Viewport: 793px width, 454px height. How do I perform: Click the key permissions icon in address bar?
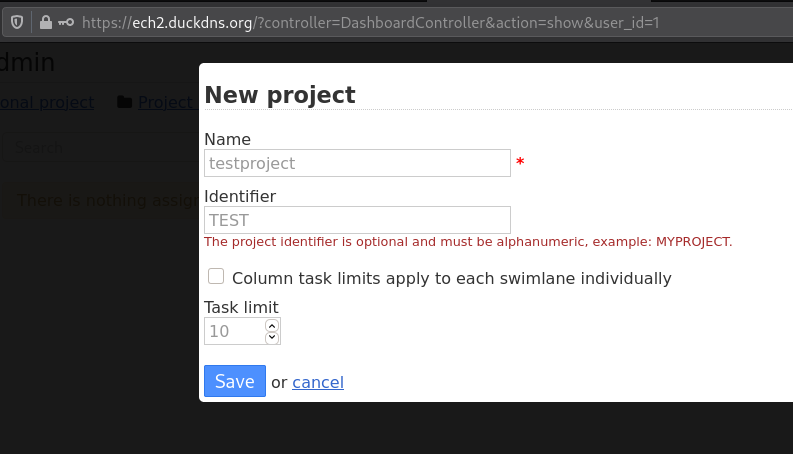pyautogui.click(x=66, y=22)
